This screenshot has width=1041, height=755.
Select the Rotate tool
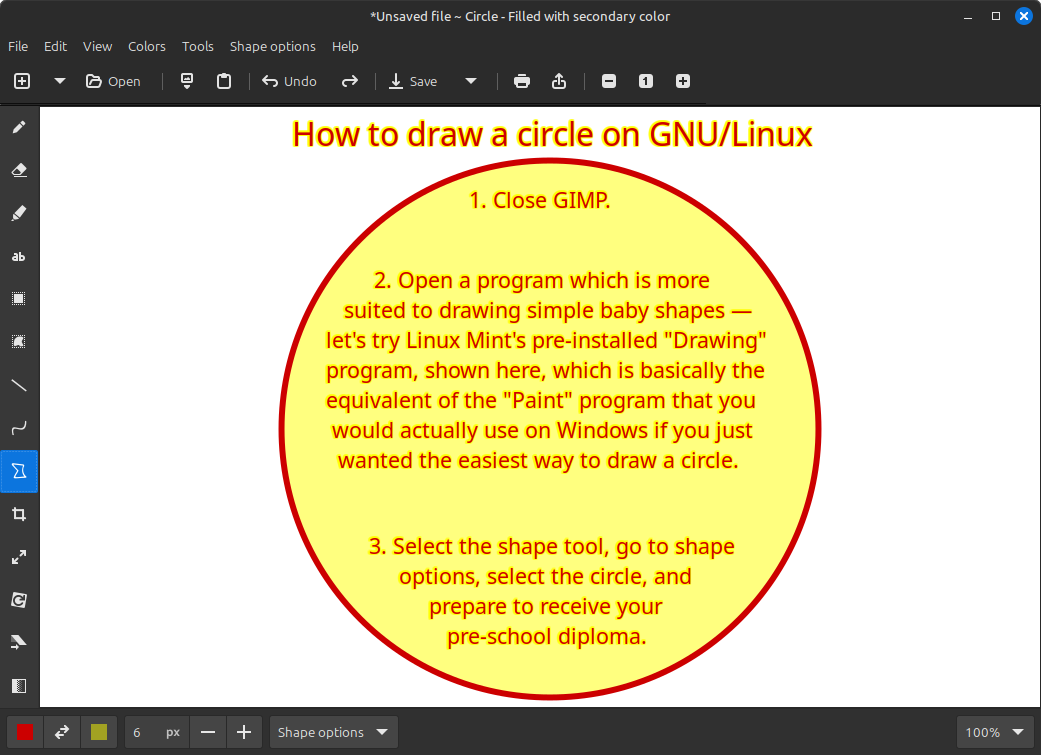point(19,600)
